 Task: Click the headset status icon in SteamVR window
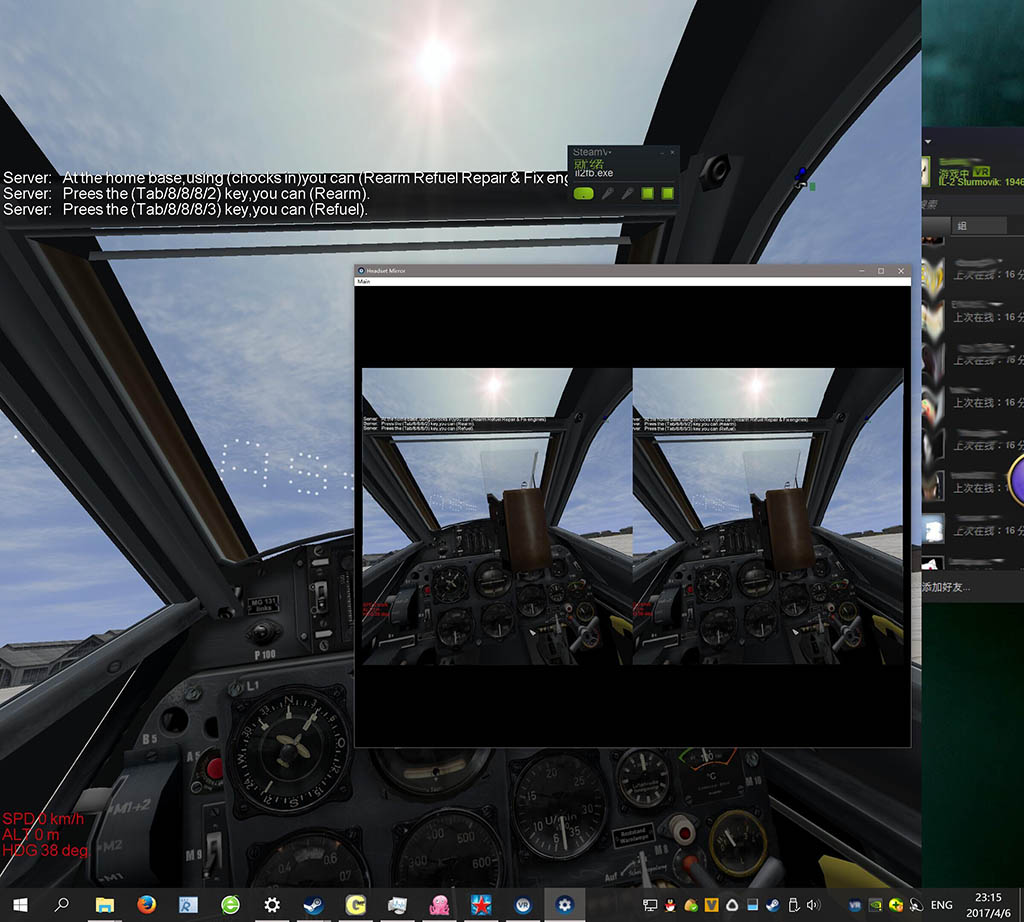click(x=583, y=193)
